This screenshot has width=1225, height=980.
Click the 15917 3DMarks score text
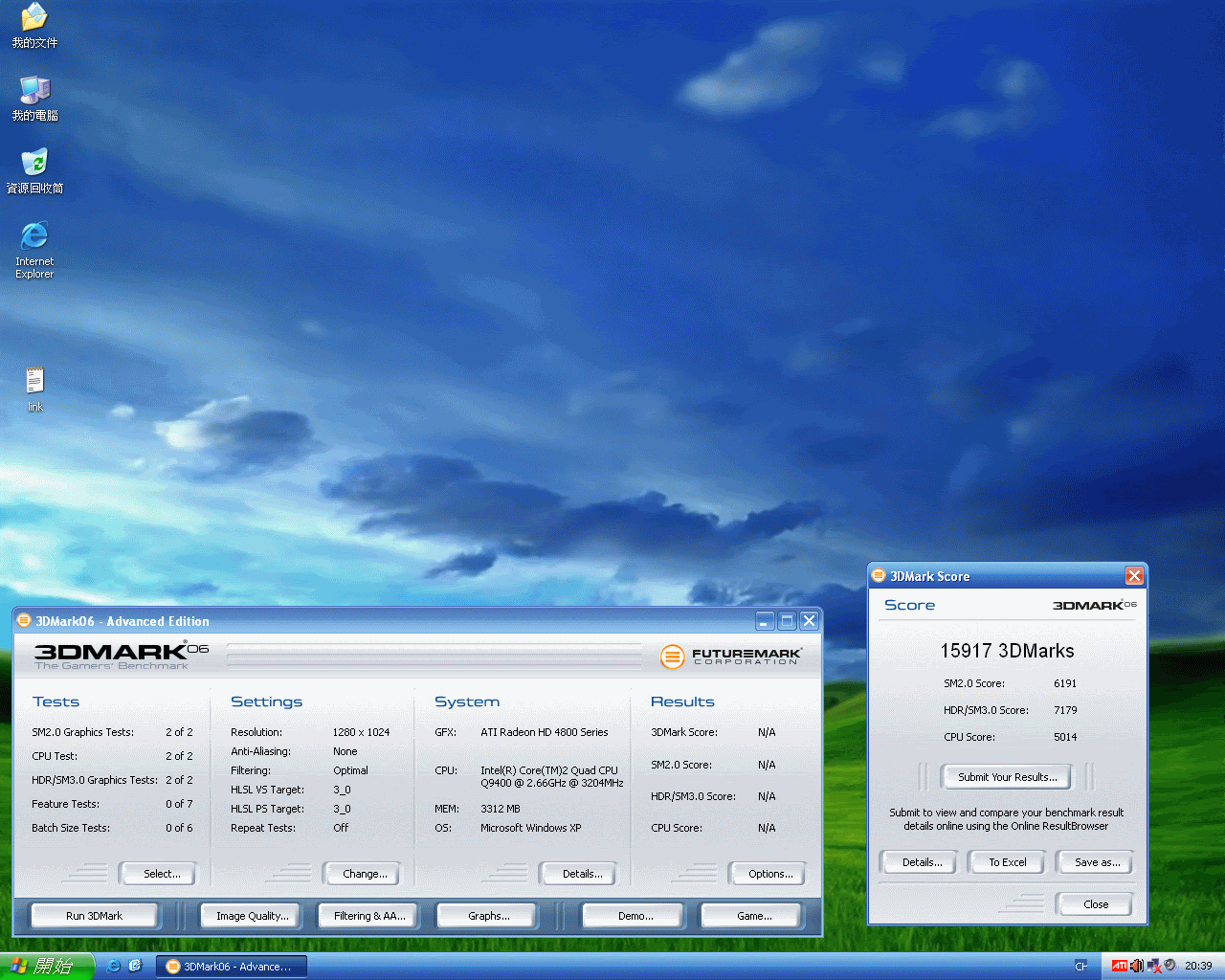[1007, 651]
